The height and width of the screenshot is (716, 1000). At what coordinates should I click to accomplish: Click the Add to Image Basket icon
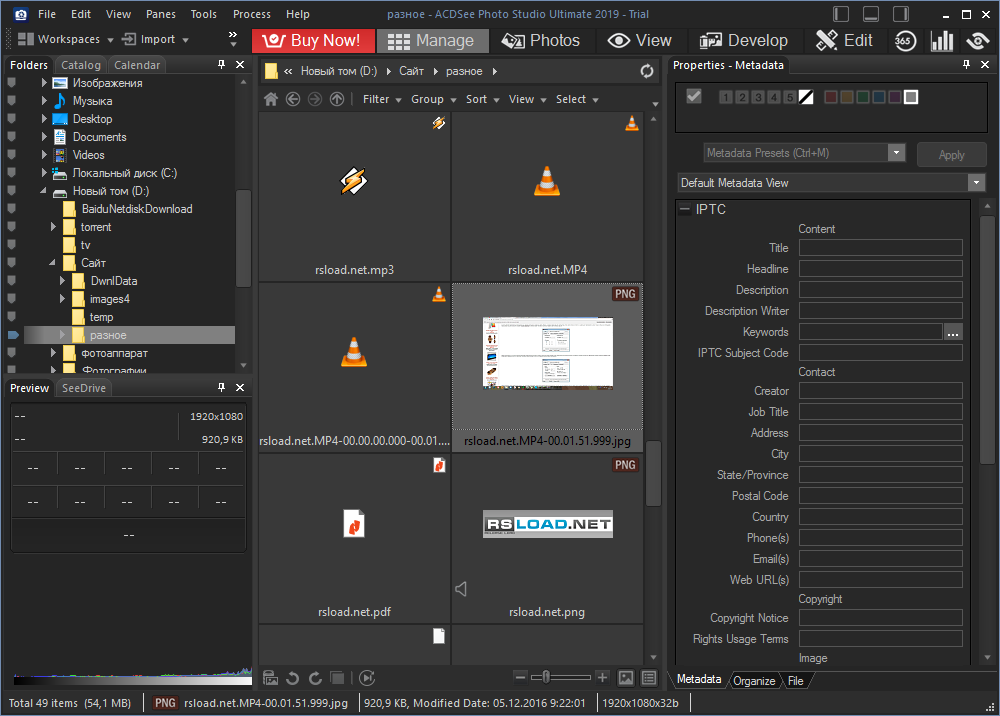pos(270,678)
